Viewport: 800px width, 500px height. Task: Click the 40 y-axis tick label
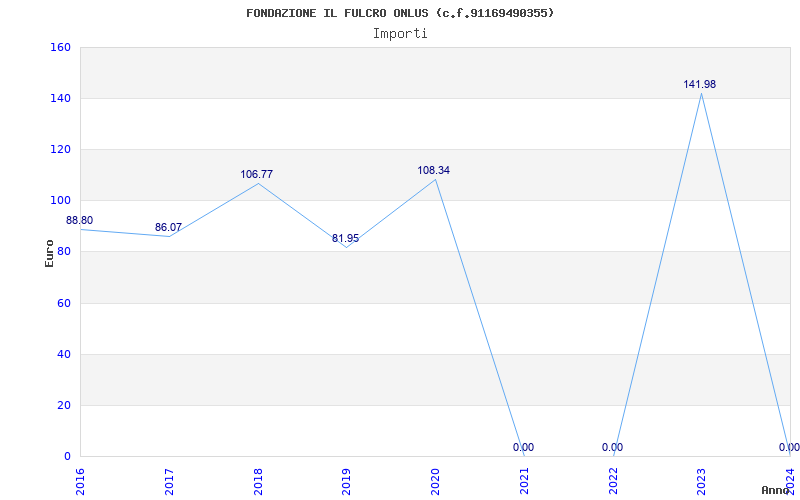64,354
